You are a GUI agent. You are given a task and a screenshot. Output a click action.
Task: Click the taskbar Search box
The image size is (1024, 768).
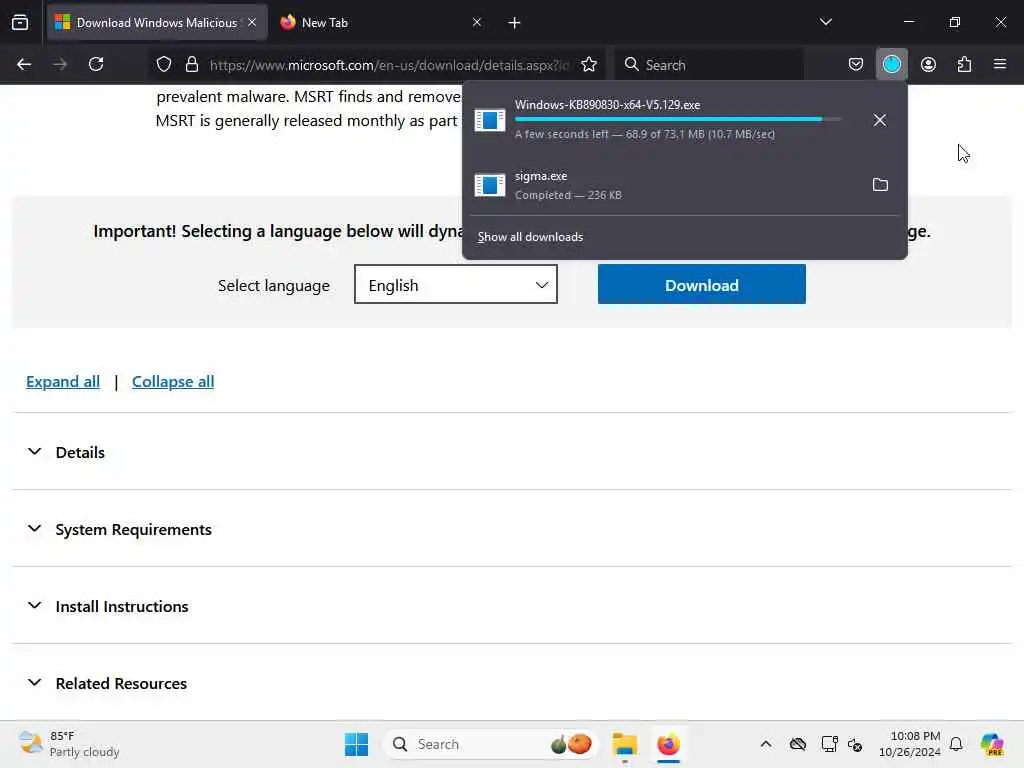(x=491, y=744)
